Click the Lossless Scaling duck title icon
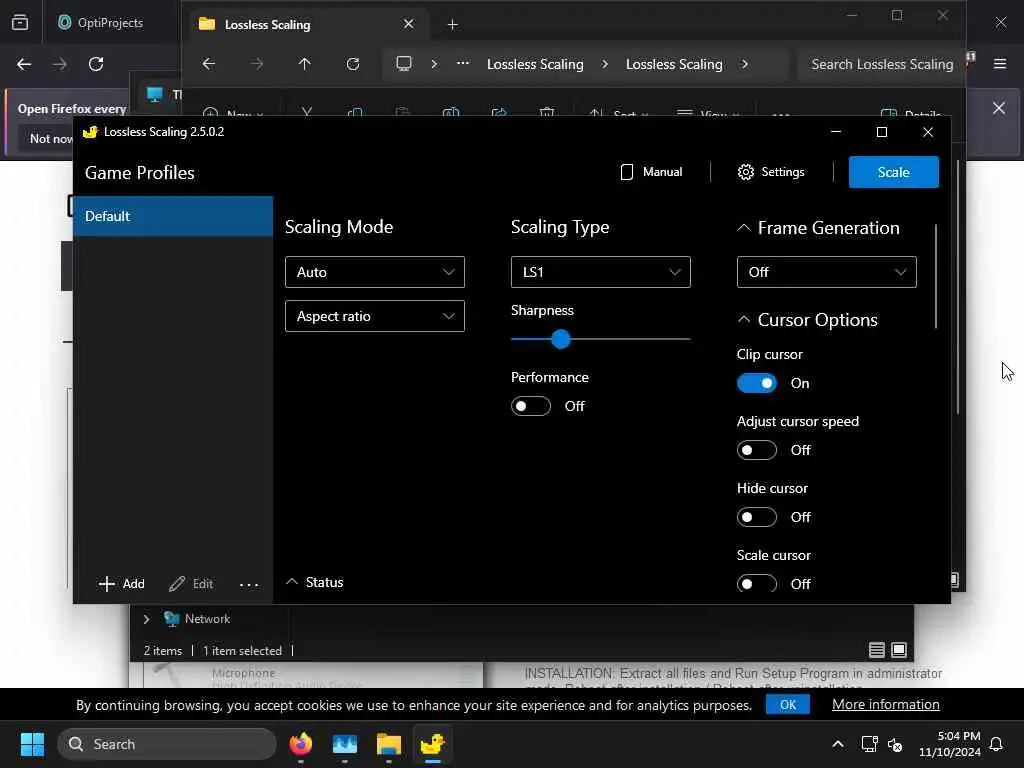The image size is (1024, 768). click(90, 132)
